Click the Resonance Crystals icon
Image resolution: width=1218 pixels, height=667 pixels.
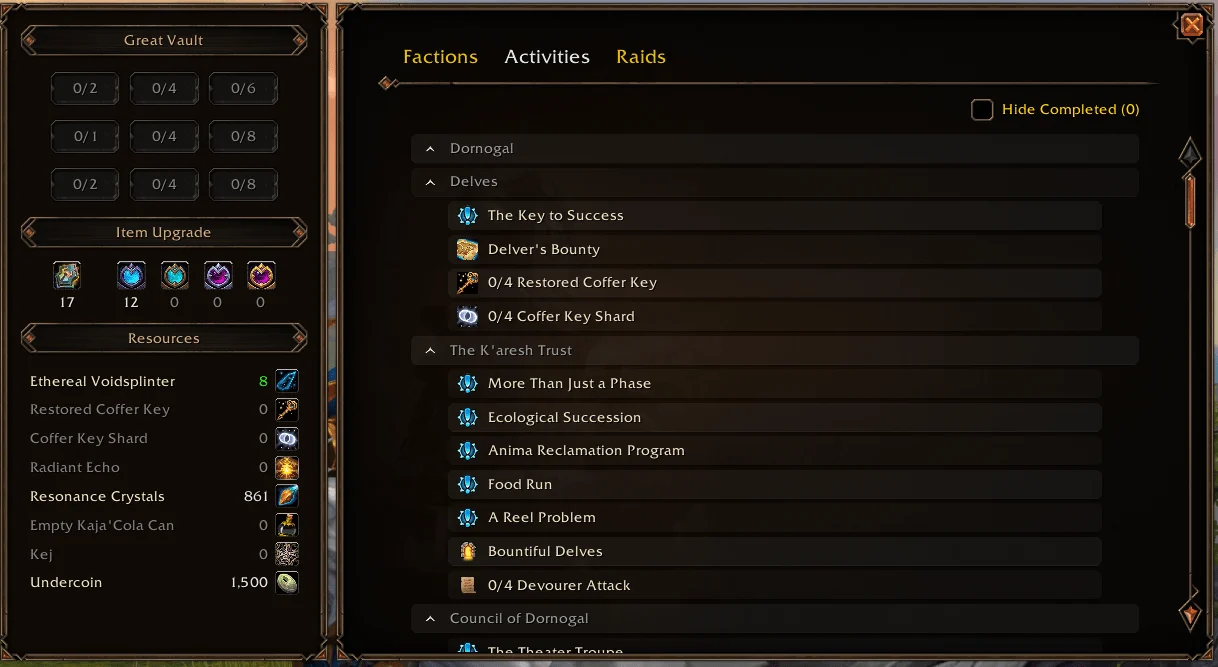point(287,496)
